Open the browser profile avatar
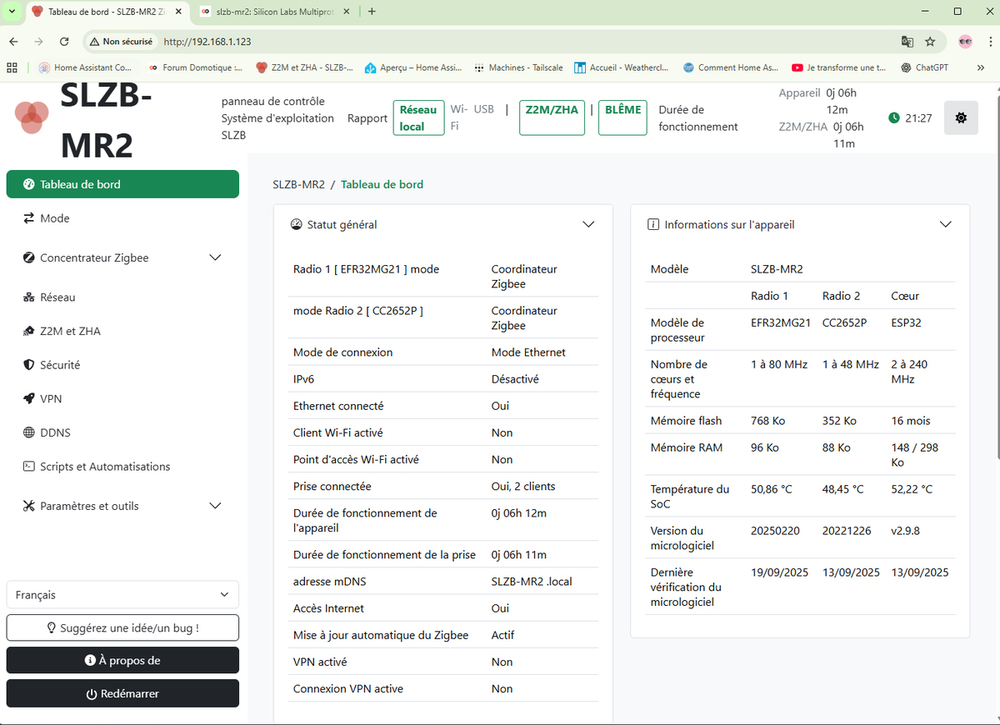 [x=965, y=41]
